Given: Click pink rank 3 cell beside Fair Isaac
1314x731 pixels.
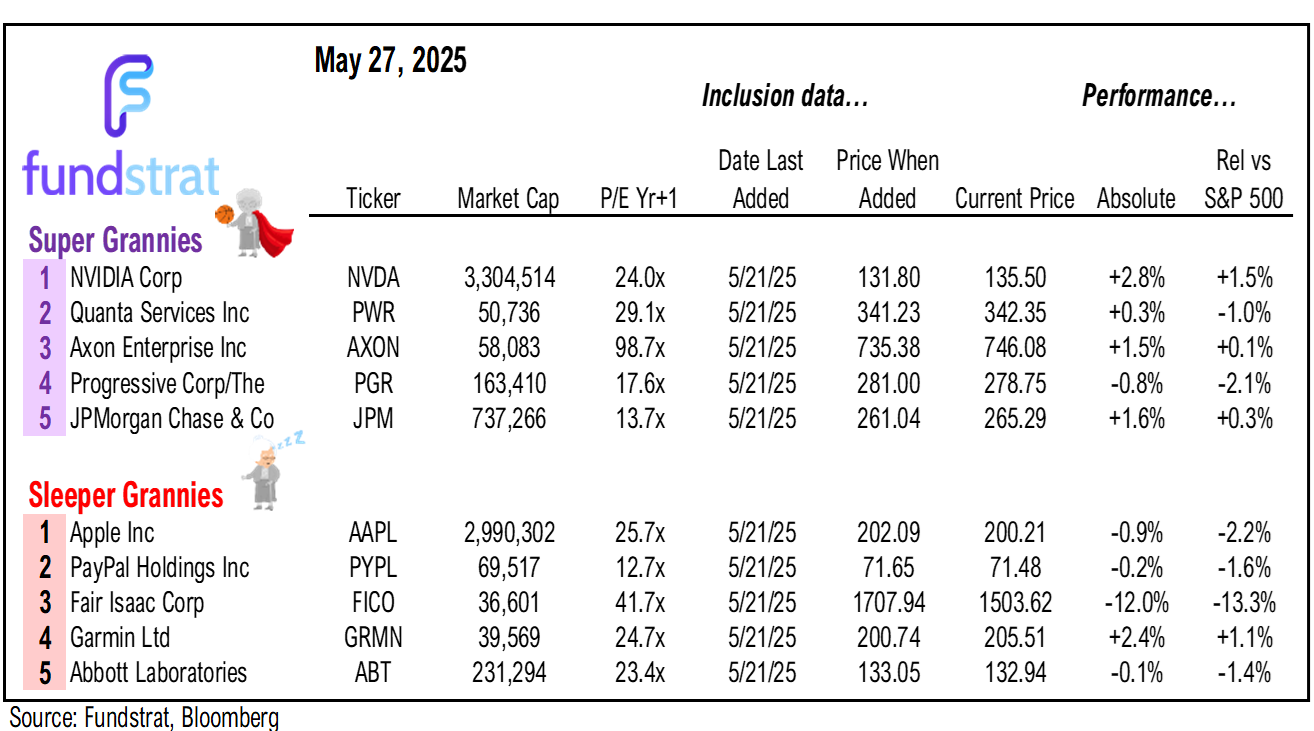Looking at the screenshot, I should 45,603.
